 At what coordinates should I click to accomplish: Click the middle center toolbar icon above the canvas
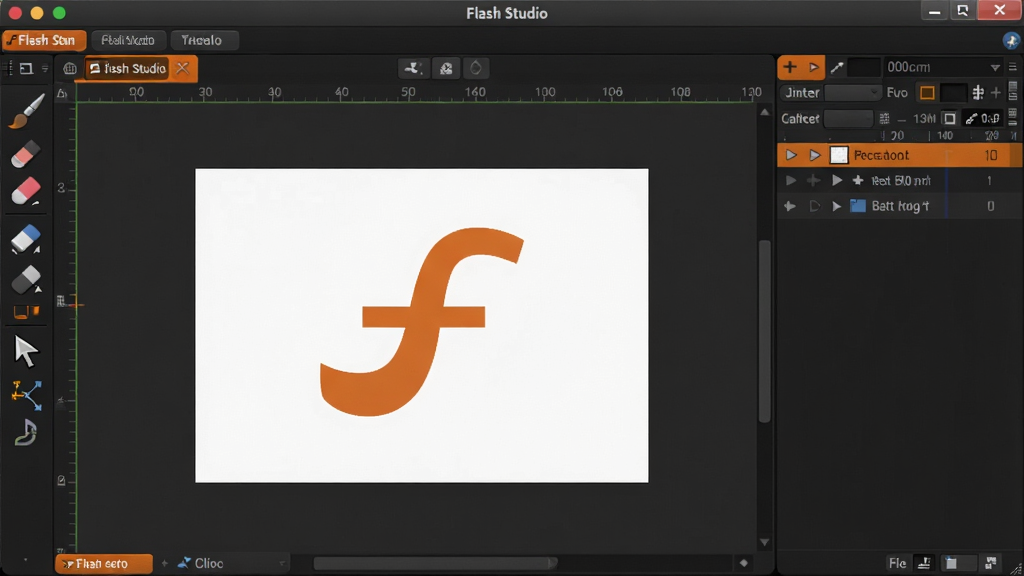(446, 68)
